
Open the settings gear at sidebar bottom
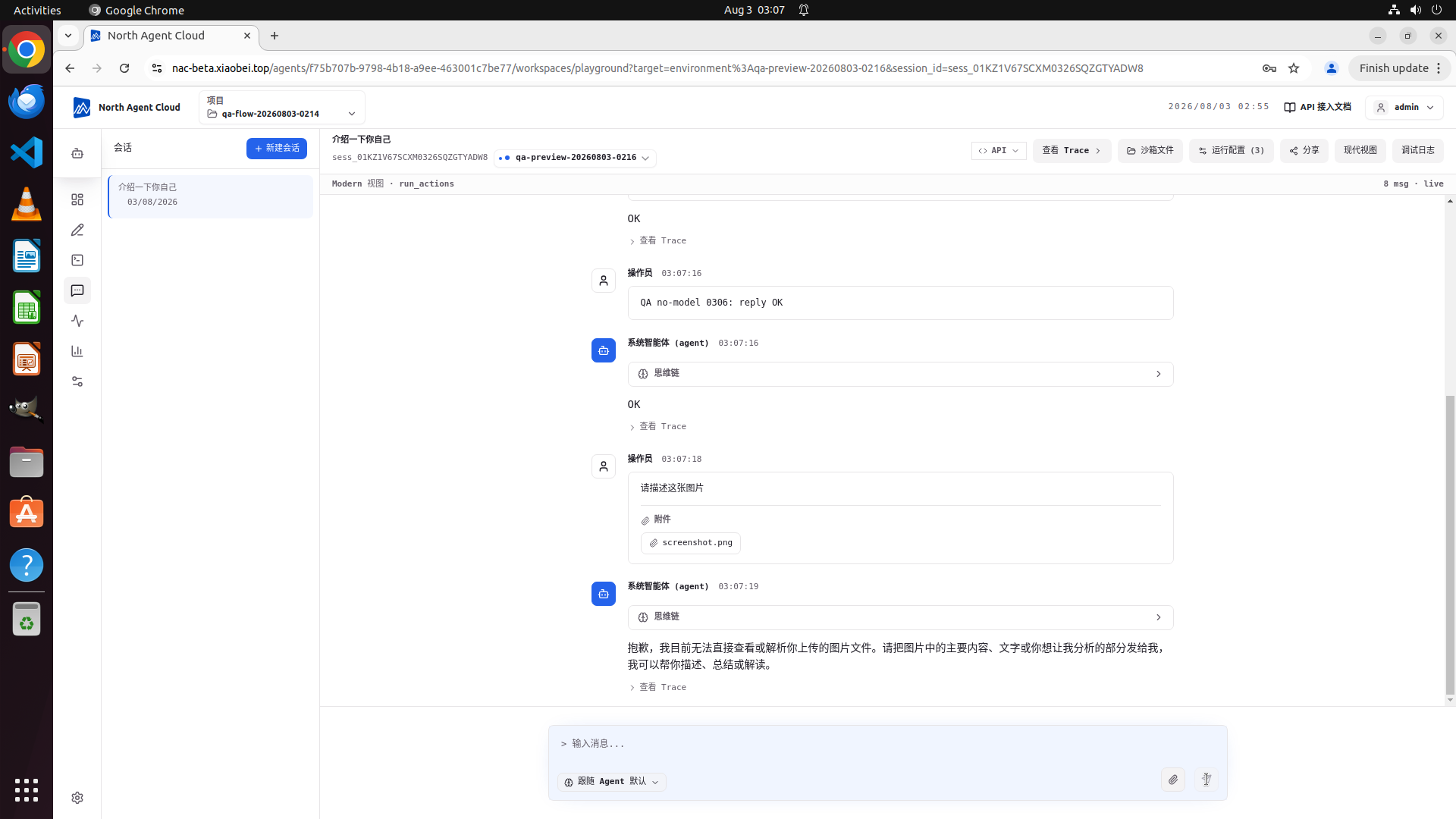tap(77, 798)
